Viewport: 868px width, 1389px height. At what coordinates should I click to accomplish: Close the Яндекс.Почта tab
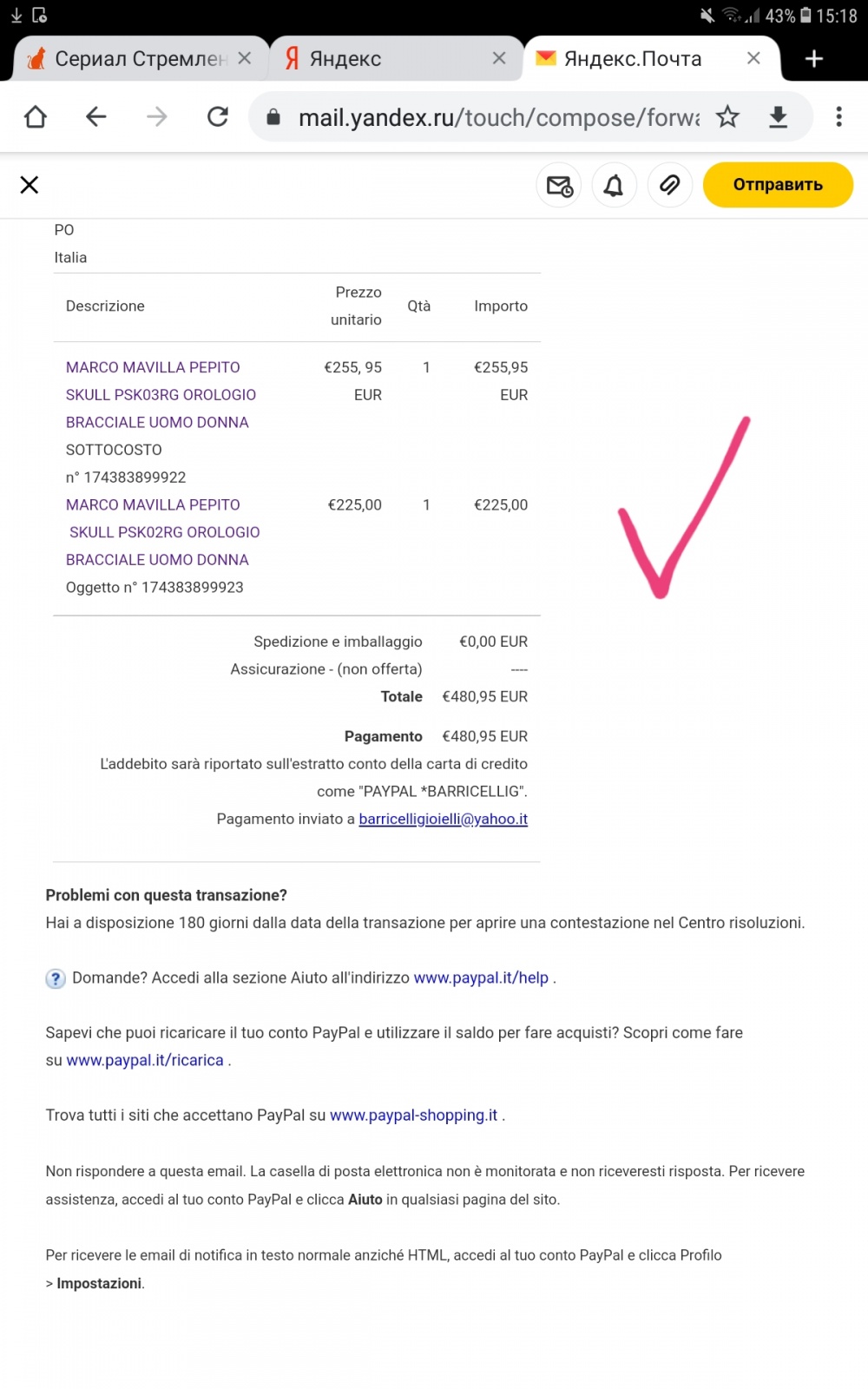coord(753,58)
